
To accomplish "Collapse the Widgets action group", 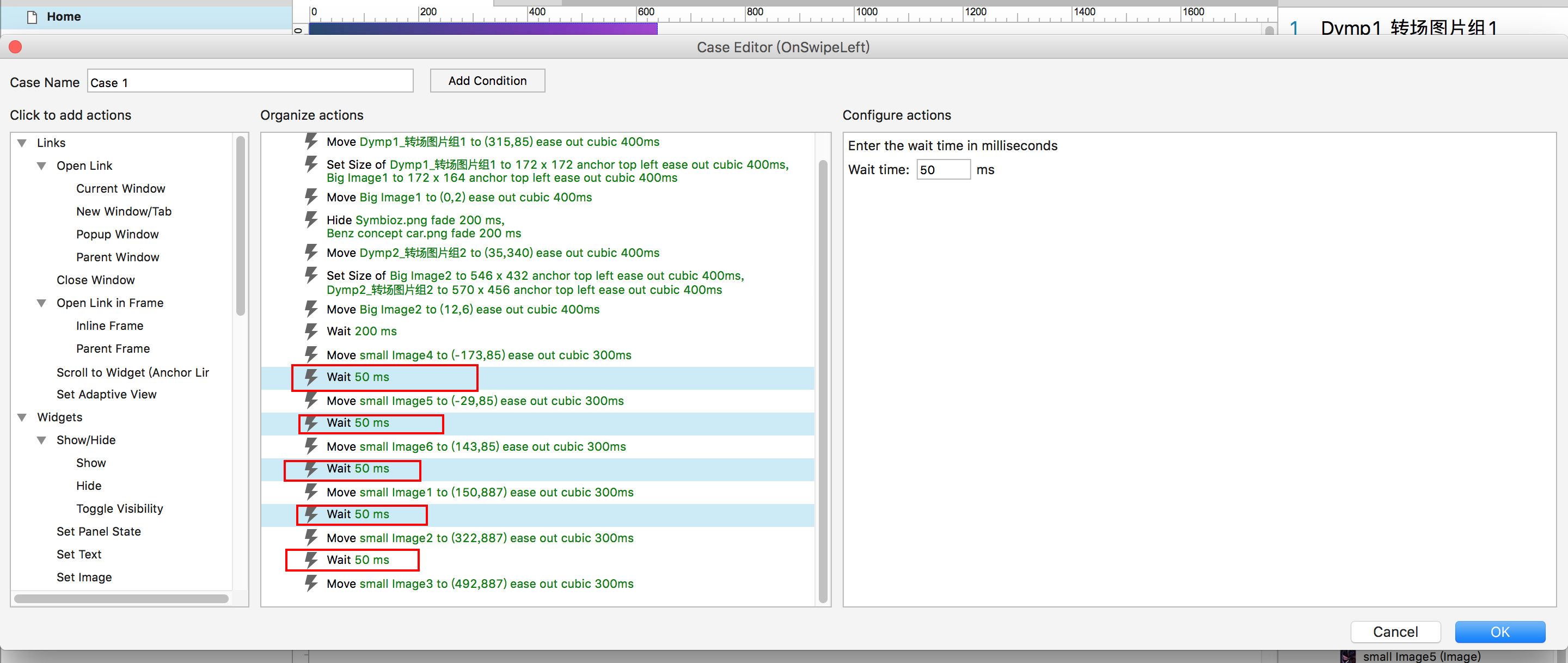I will (x=22, y=417).
